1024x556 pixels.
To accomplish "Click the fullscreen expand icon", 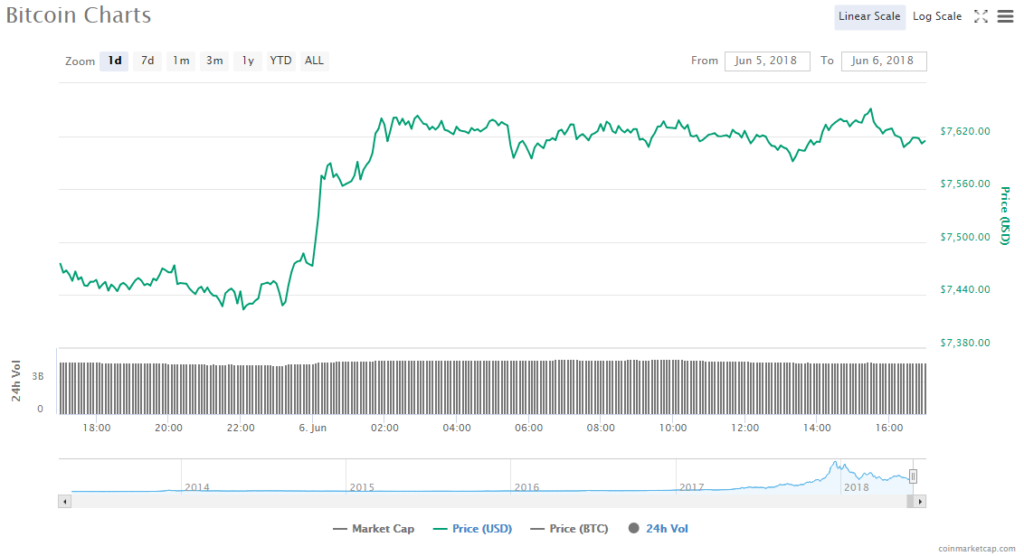I will coord(981,16).
